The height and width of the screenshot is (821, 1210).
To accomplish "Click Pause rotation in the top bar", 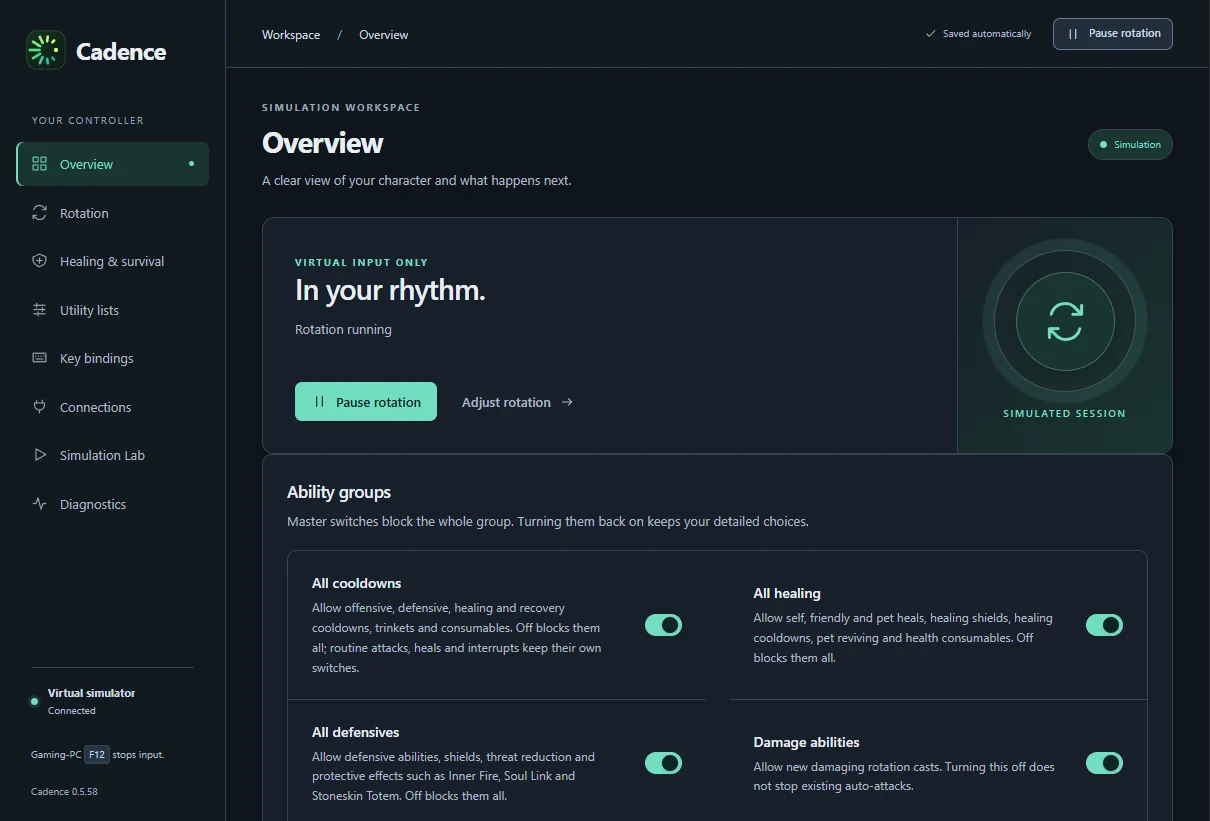I will point(1113,33).
